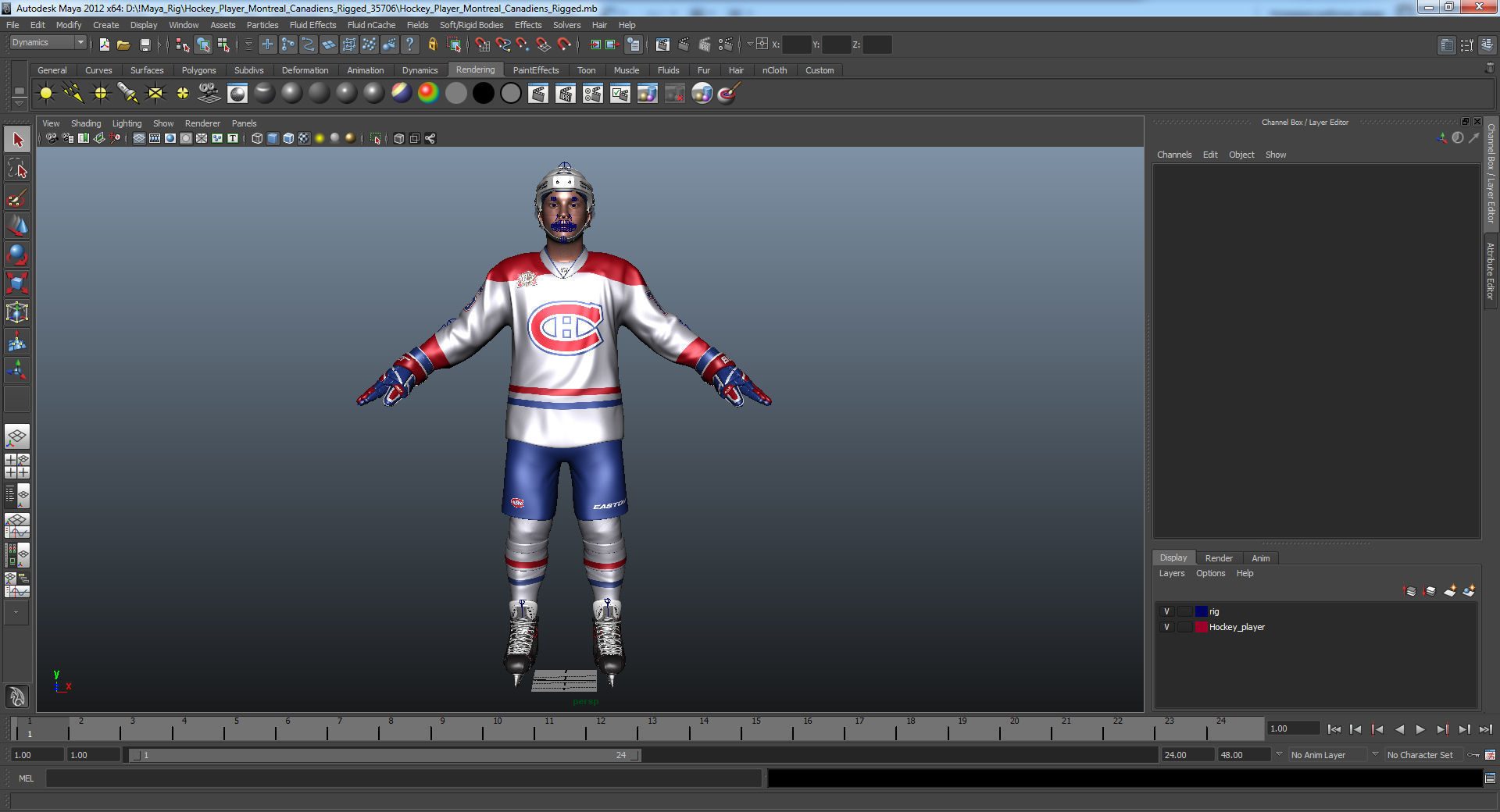Click the help question mark icon
Viewport: 1500px width, 812px height.
[x=409, y=45]
